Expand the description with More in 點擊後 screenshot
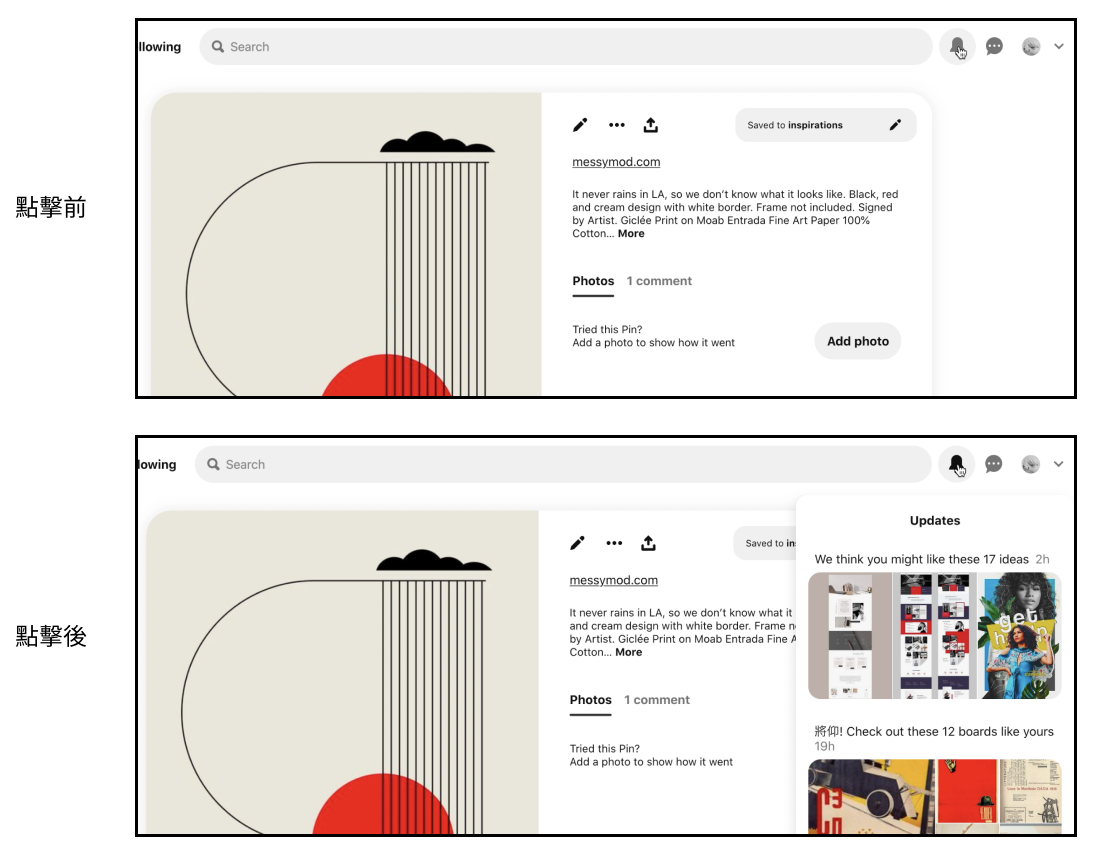Viewport: 1095px width, 852px height. pos(629,652)
